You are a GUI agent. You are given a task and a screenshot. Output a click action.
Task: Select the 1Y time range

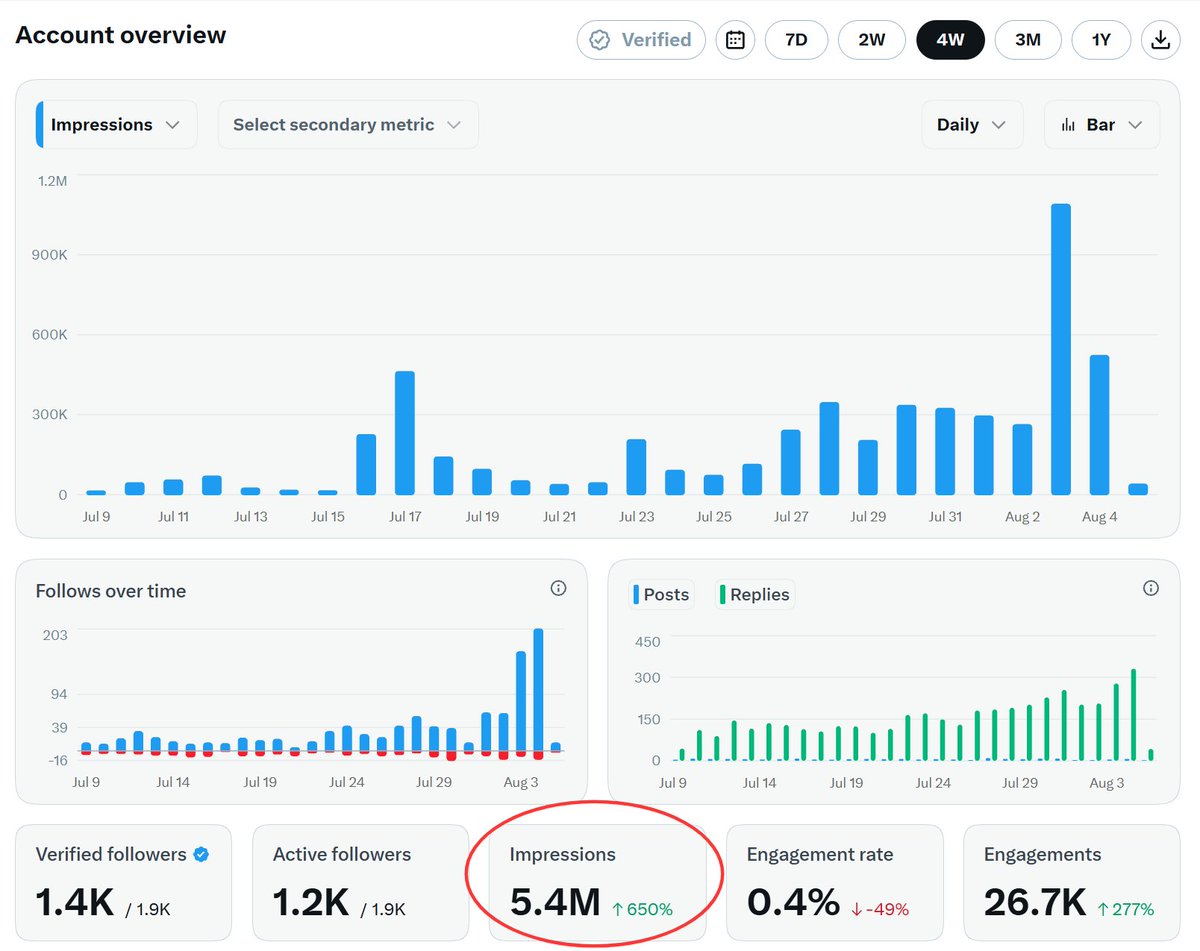coord(1101,40)
